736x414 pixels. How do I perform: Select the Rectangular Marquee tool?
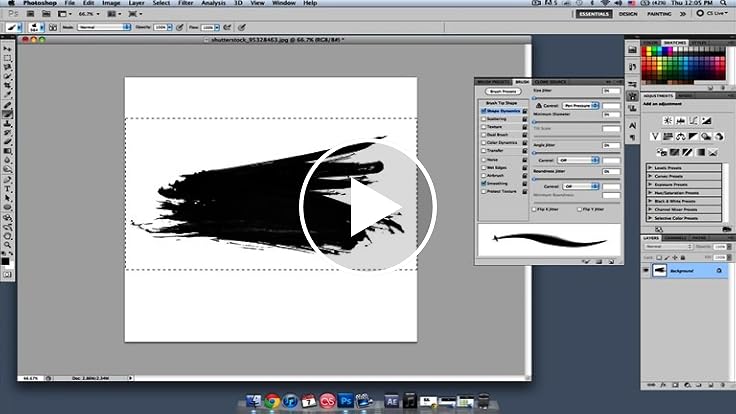tap(8, 58)
